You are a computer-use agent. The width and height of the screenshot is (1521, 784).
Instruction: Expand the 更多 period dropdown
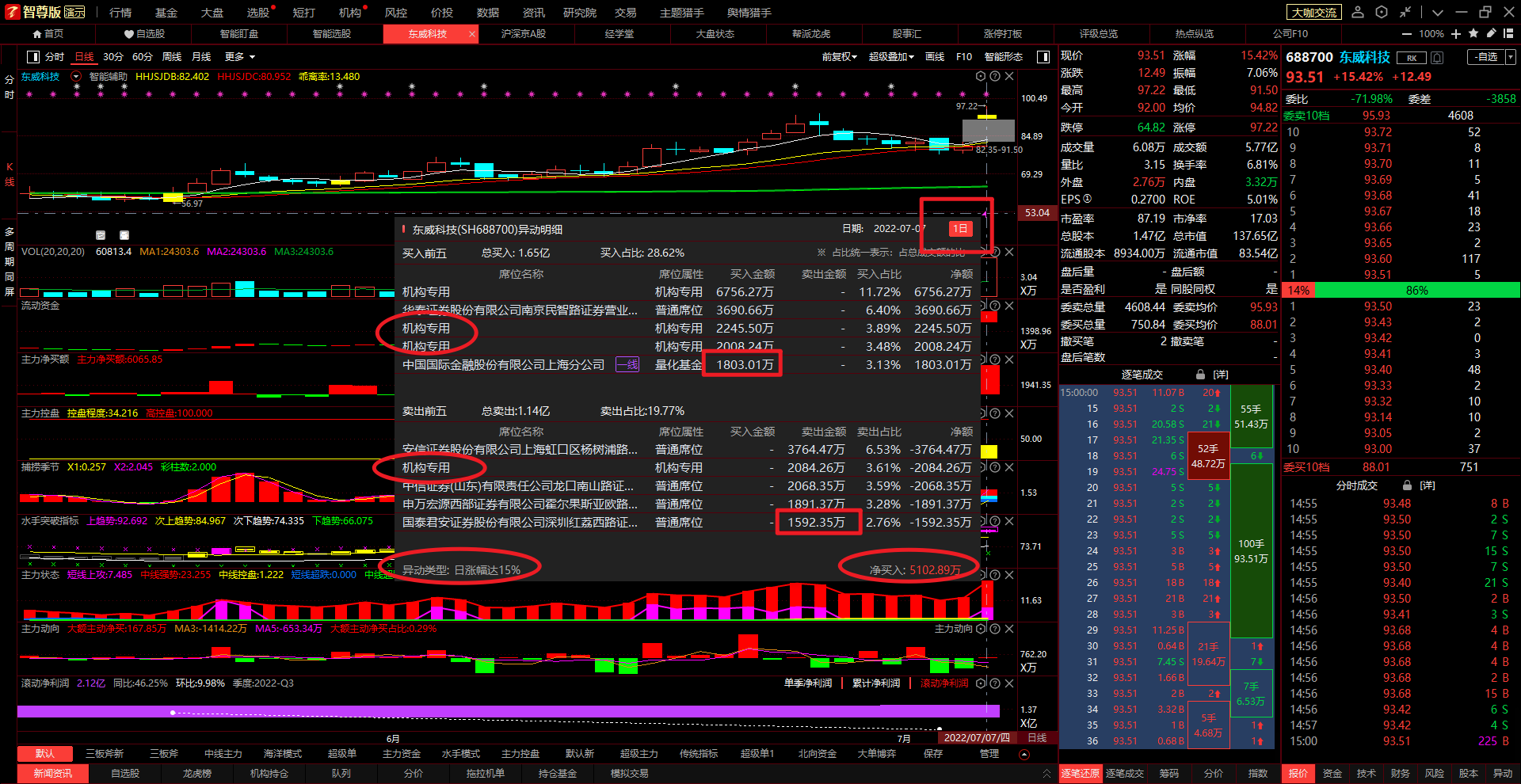pyautogui.click(x=240, y=57)
